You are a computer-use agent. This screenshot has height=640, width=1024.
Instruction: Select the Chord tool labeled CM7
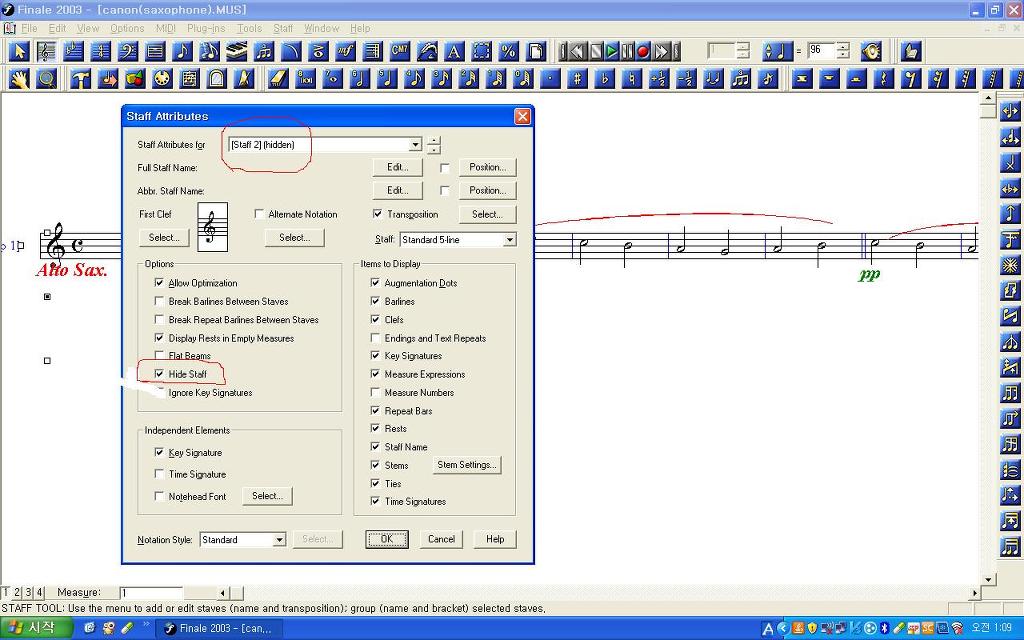400,51
